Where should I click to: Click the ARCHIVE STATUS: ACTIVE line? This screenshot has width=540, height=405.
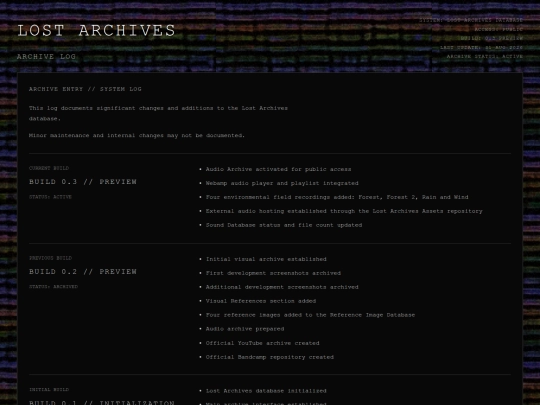click(x=485, y=56)
